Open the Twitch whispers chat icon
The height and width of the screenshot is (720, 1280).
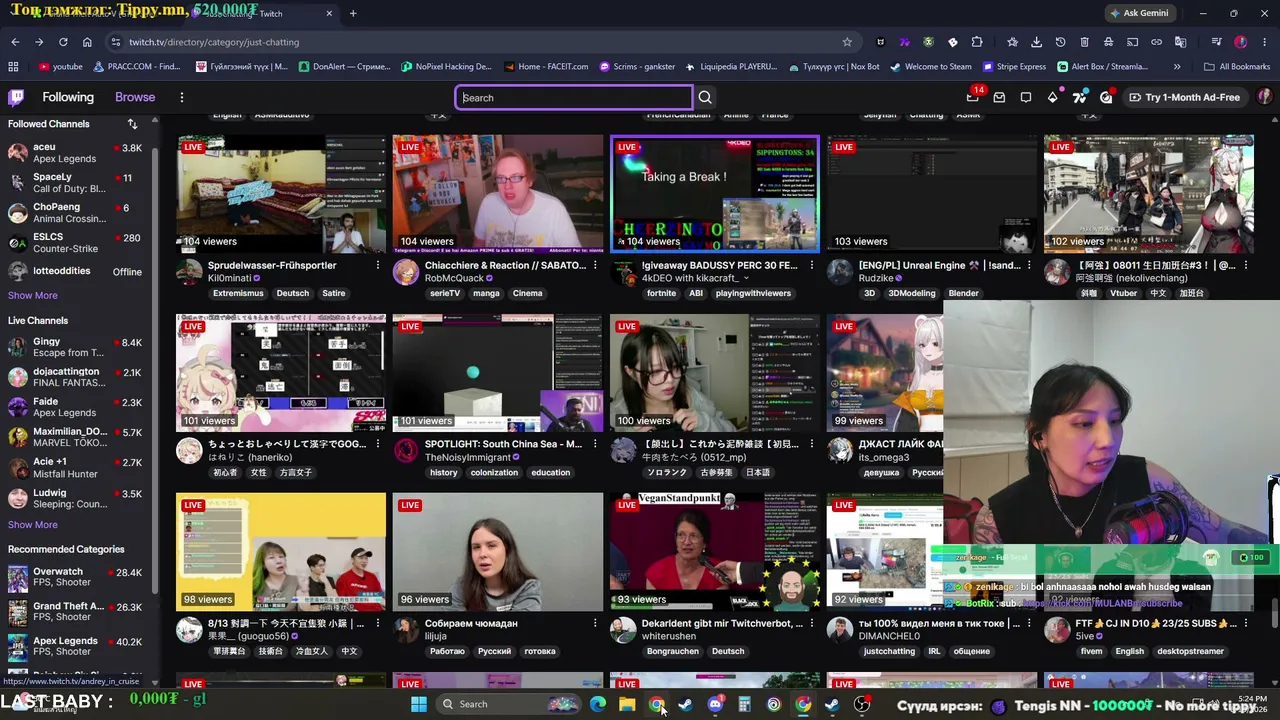(1026, 97)
